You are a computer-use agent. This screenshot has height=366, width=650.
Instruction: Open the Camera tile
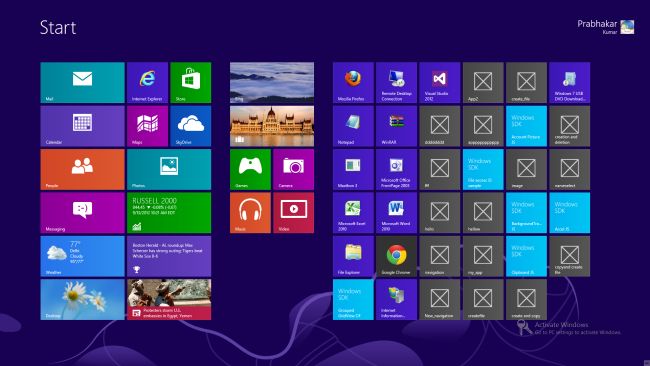pos(293,170)
